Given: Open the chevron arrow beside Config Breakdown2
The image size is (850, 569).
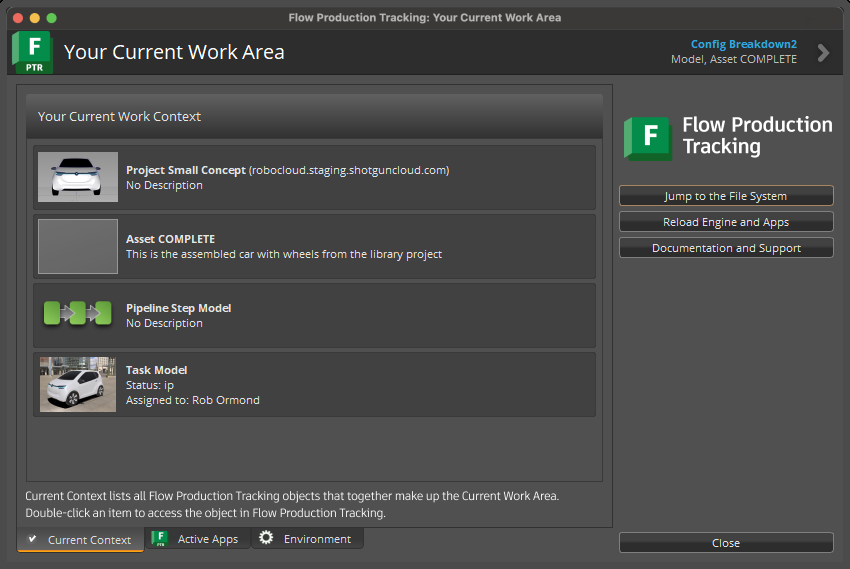Looking at the screenshot, I should click(823, 53).
